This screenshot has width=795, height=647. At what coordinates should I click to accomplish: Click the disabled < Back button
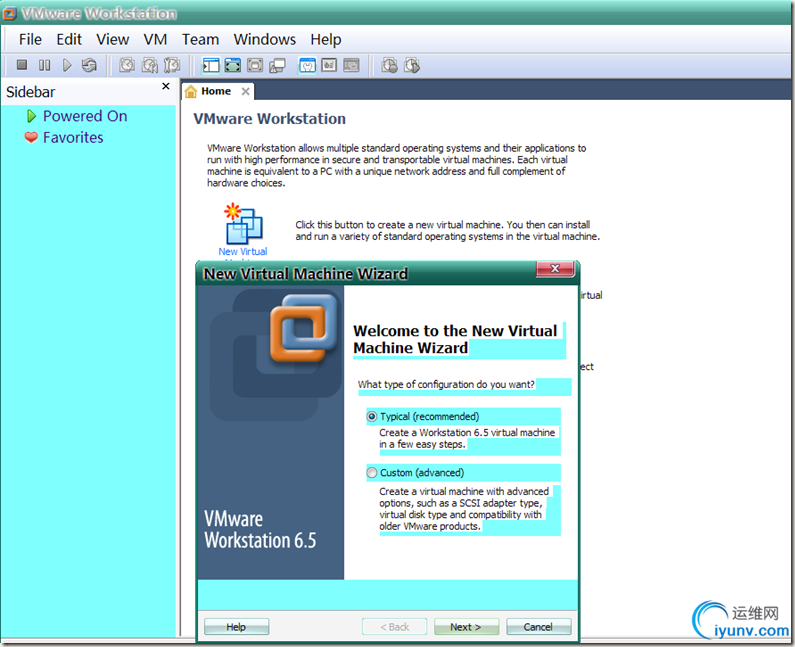tap(394, 627)
